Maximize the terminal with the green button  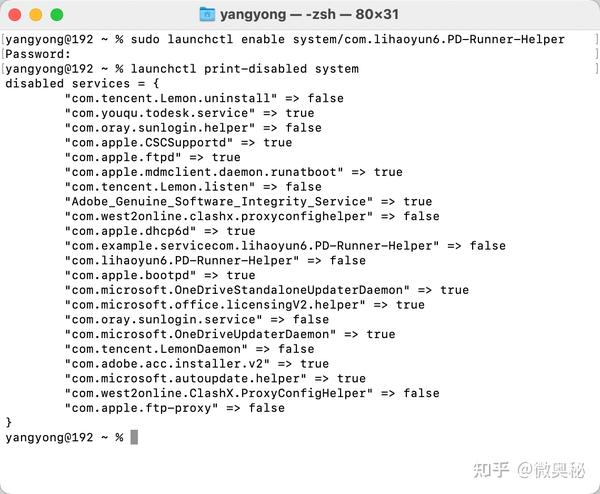point(57,15)
